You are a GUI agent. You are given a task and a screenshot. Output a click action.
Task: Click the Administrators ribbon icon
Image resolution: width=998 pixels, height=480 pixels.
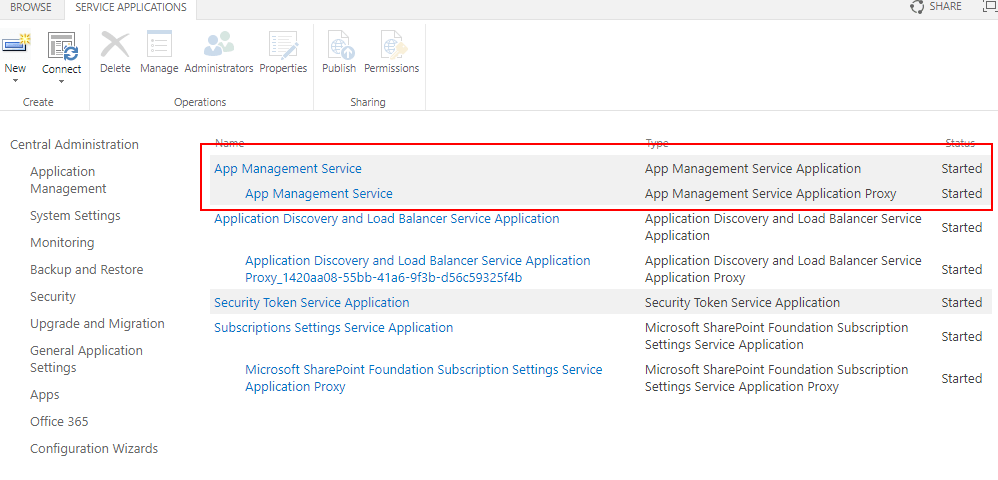(x=218, y=46)
